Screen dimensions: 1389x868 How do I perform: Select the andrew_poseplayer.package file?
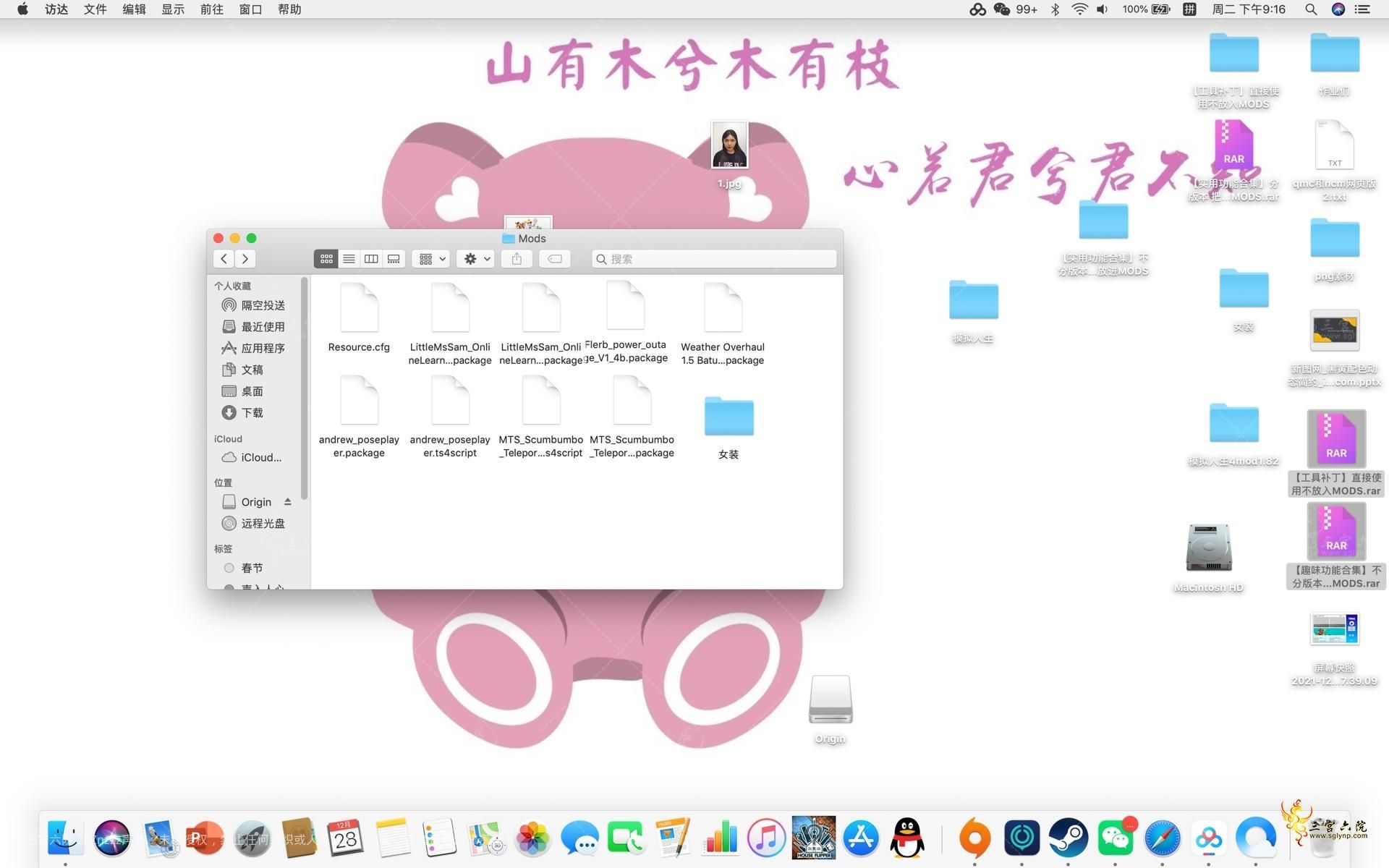tap(359, 416)
